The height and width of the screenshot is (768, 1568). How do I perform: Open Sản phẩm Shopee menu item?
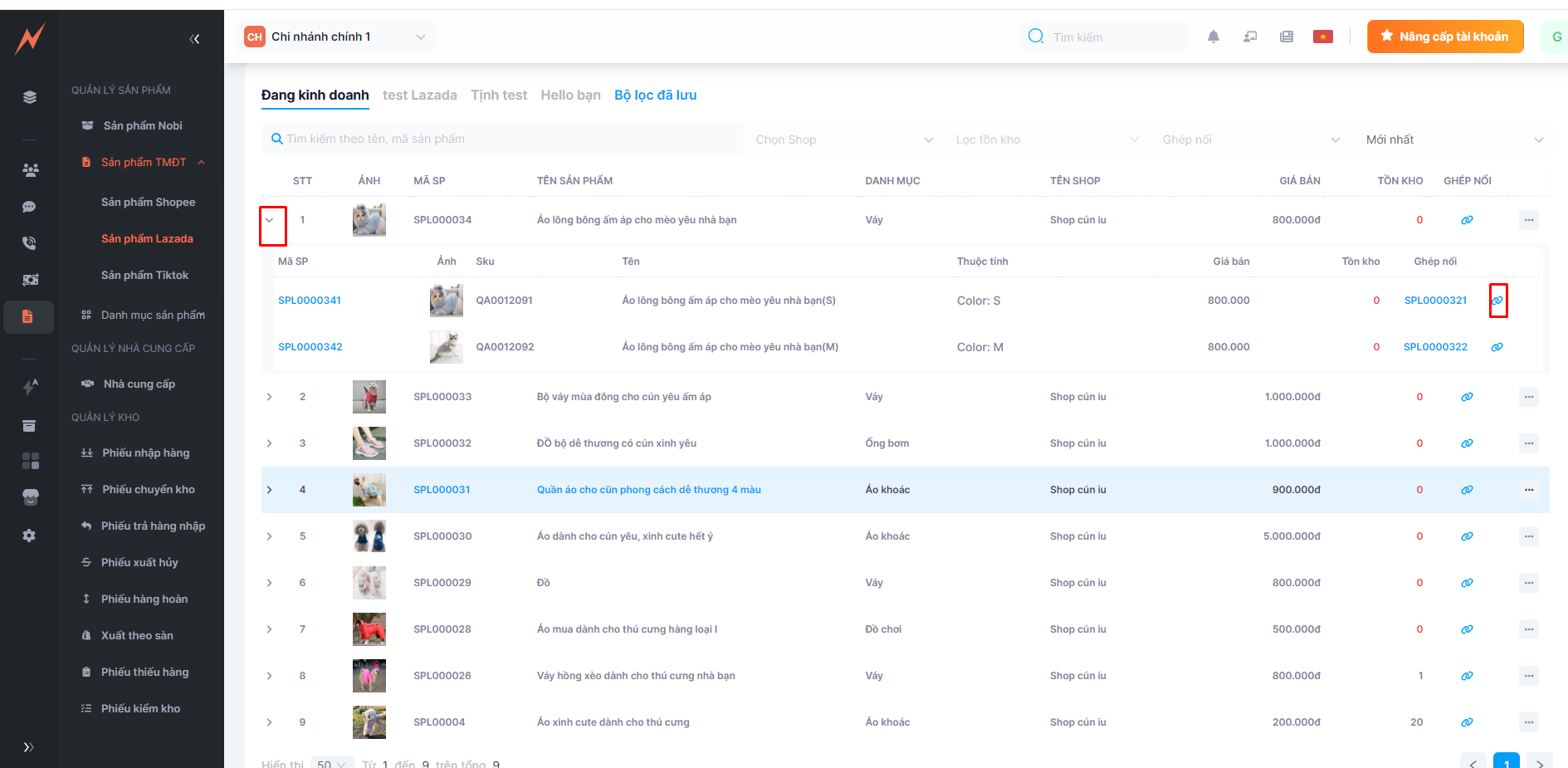[148, 202]
